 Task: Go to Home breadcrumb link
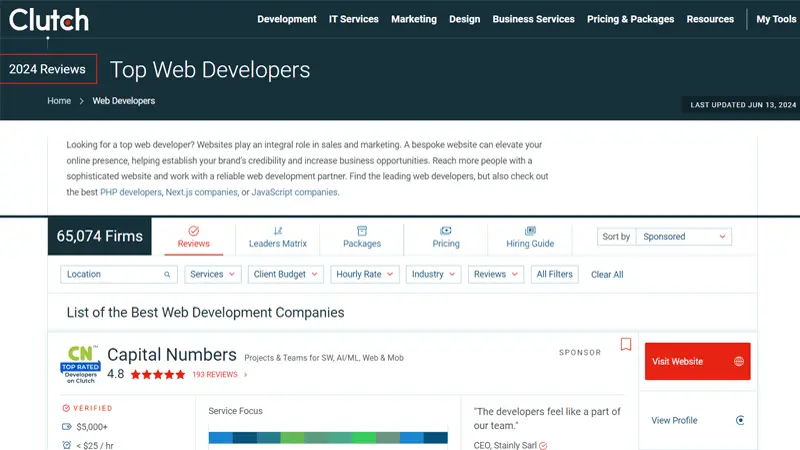pyautogui.click(x=59, y=101)
